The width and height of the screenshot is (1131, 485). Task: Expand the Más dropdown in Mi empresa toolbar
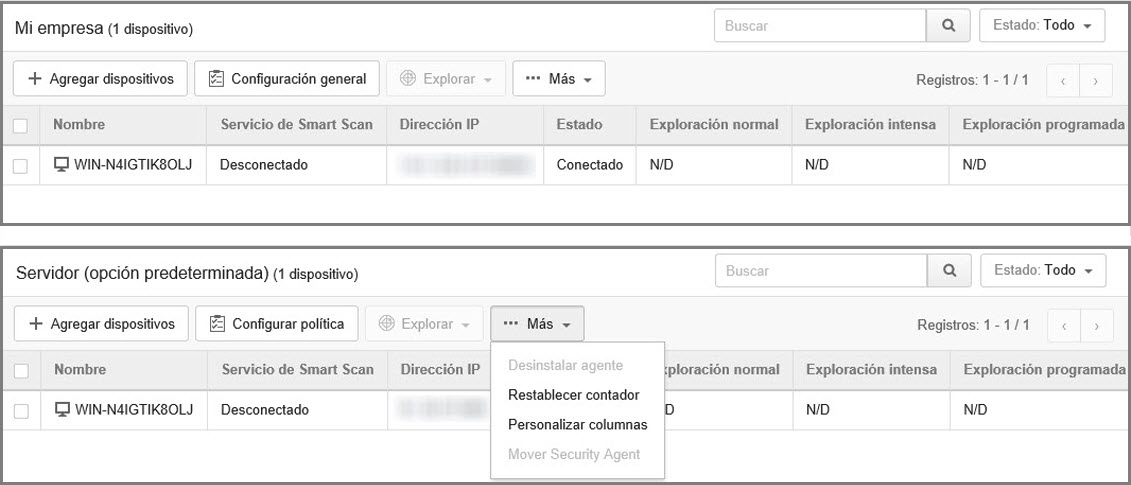[558, 78]
